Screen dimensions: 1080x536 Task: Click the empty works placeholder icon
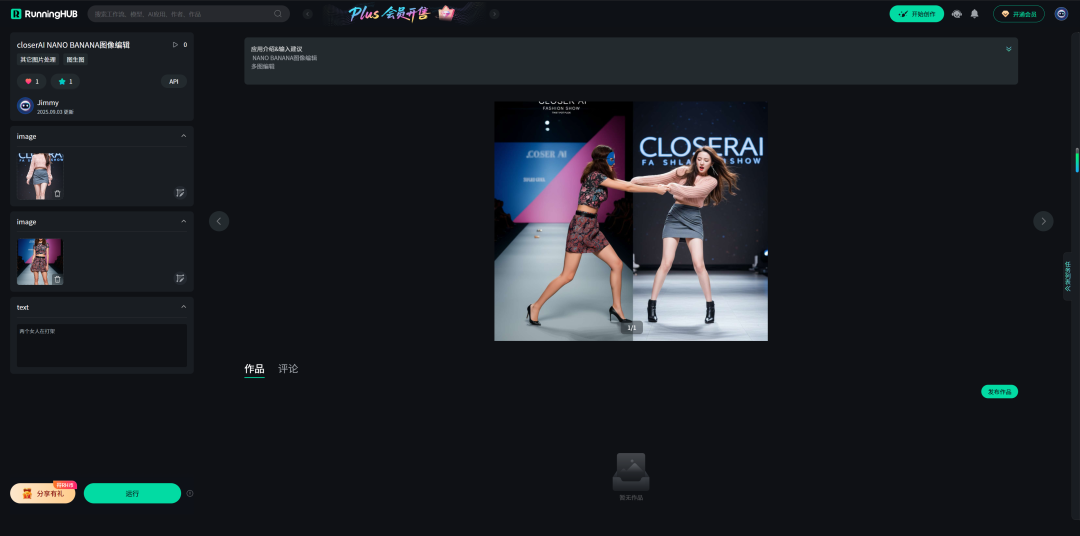[631, 472]
